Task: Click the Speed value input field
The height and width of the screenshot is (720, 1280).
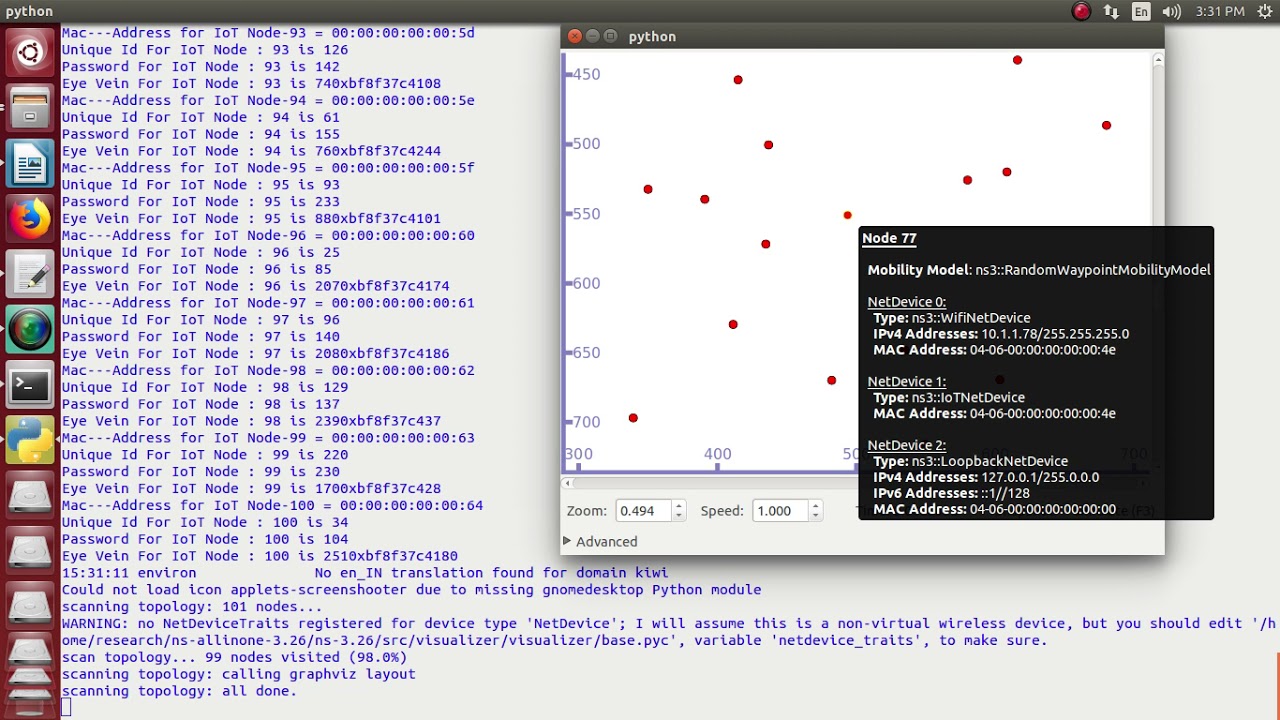Action: pyautogui.click(x=780, y=511)
